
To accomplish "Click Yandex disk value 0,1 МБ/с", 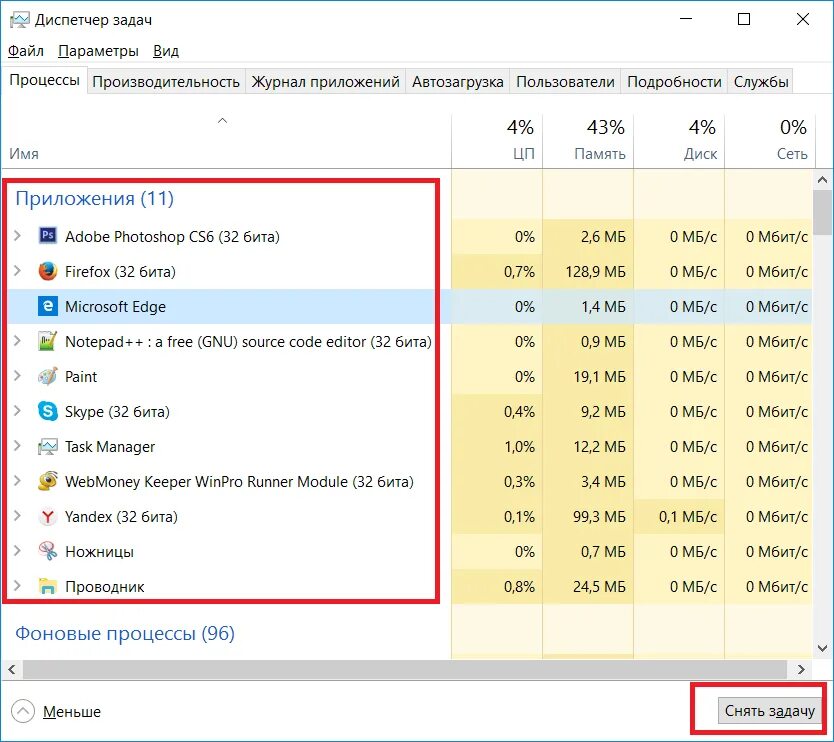I will [x=688, y=516].
